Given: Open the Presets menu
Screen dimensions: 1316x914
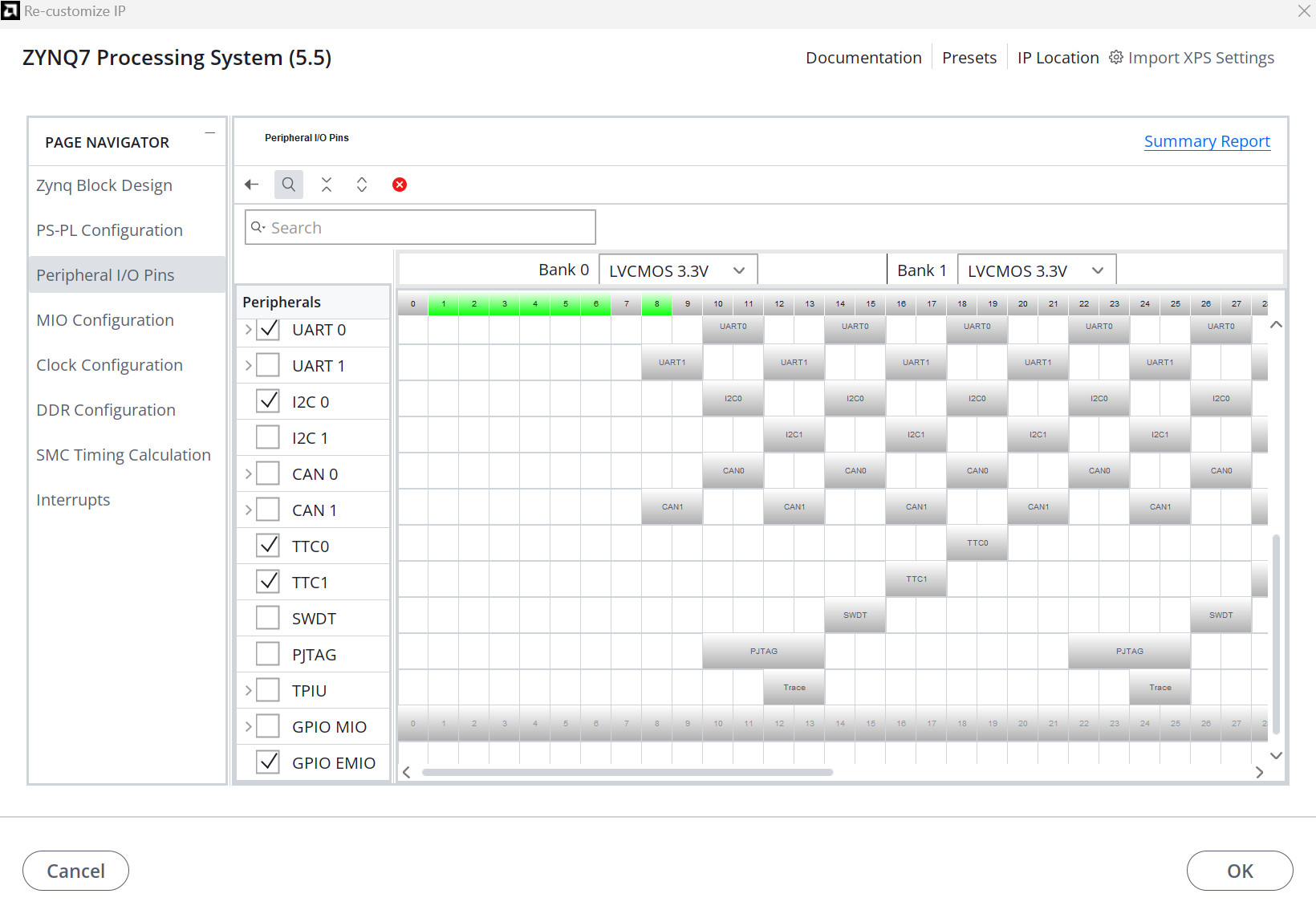Looking at the screenshot, I should 969,58.
